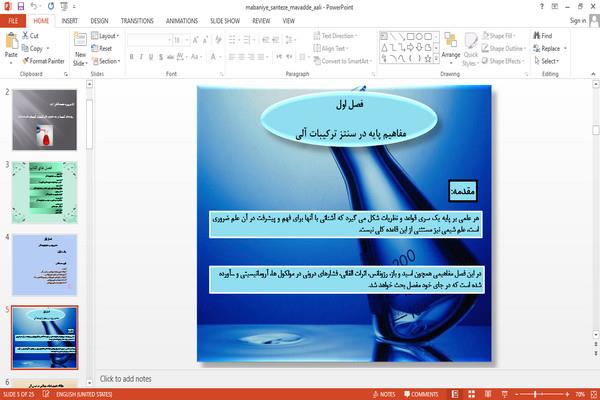Switch to the DESIGN tab
This screenshot has width=600, height=400.
[99, 21]
